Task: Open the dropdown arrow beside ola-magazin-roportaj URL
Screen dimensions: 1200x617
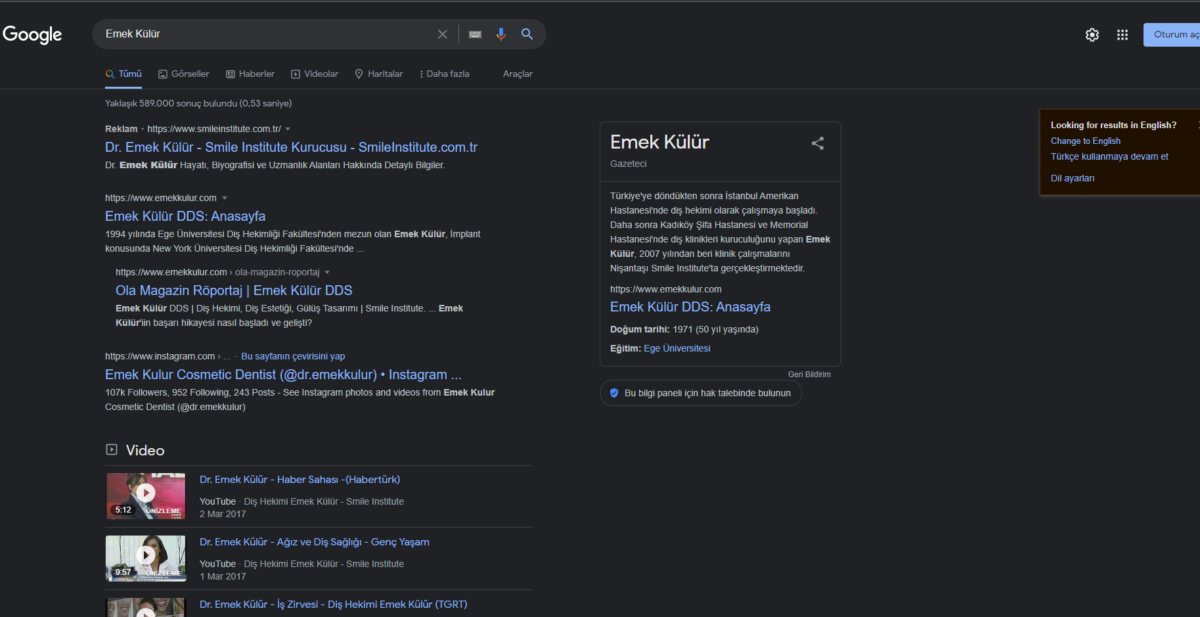Action: [x=327, y=272]
